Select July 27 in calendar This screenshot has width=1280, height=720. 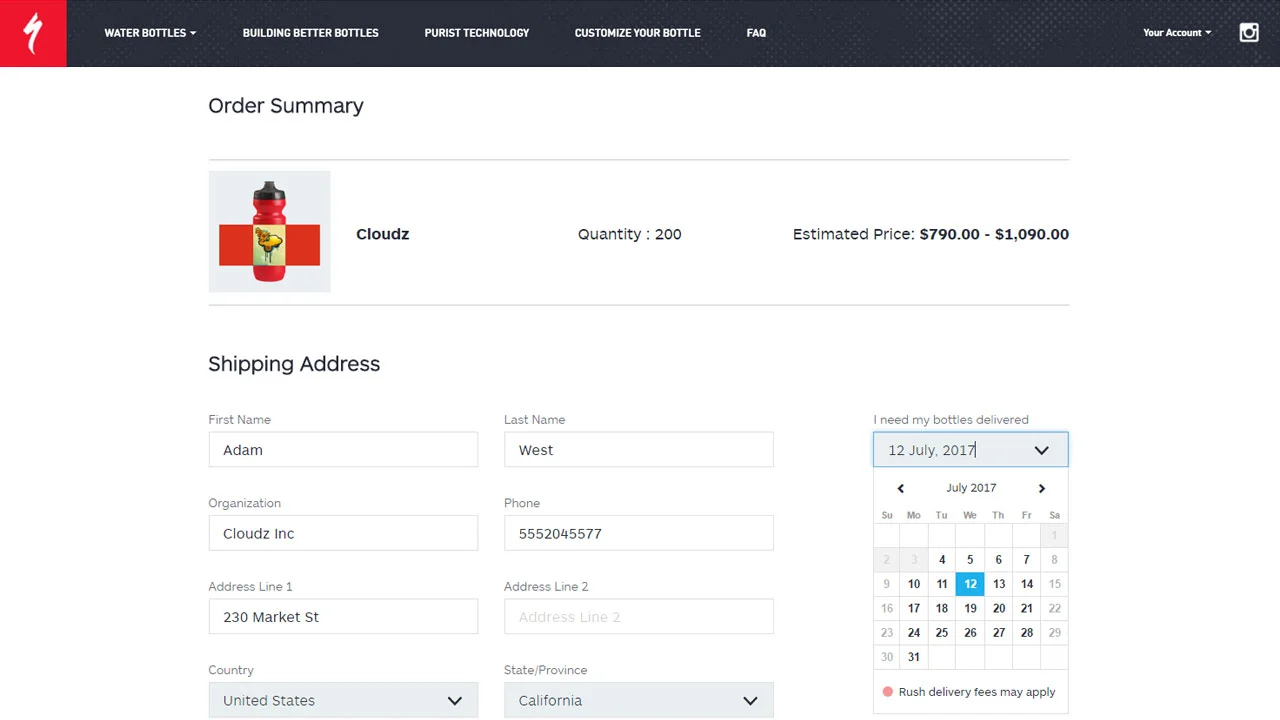pyautogui.click(x=998, y=633)
